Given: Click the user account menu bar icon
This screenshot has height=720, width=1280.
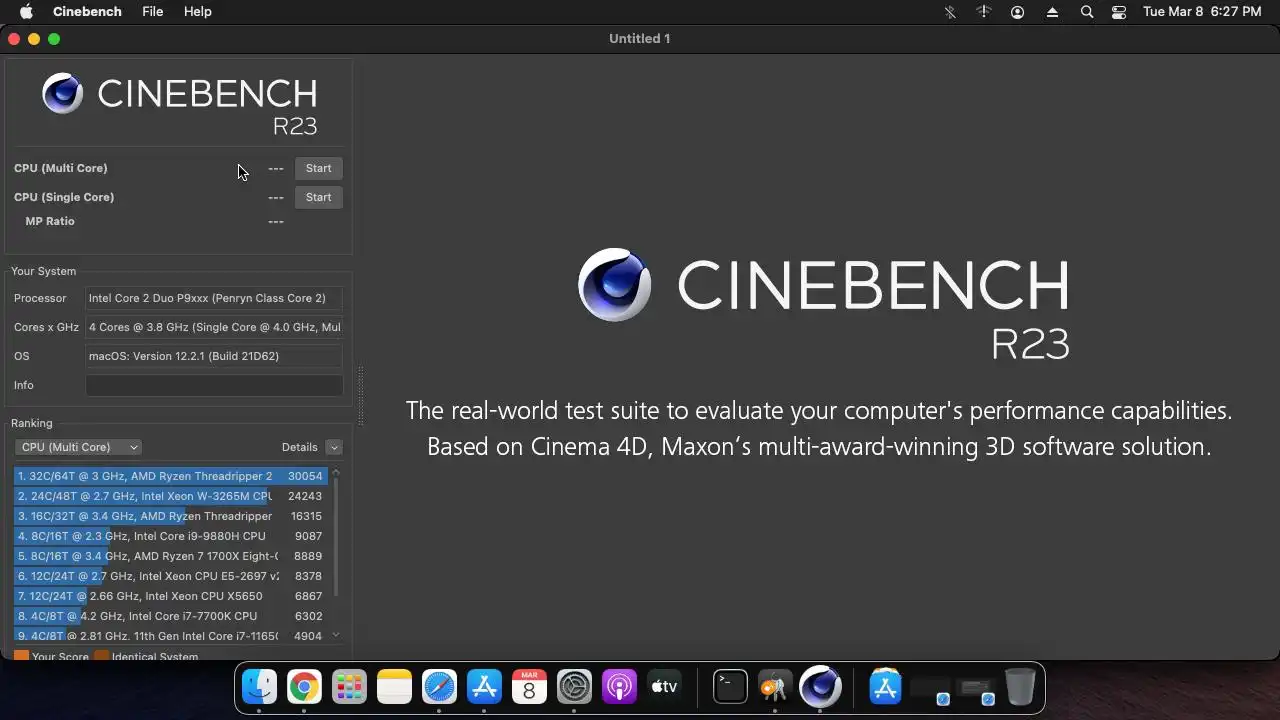Looking at the screenshot, I should pos(1018,12).
